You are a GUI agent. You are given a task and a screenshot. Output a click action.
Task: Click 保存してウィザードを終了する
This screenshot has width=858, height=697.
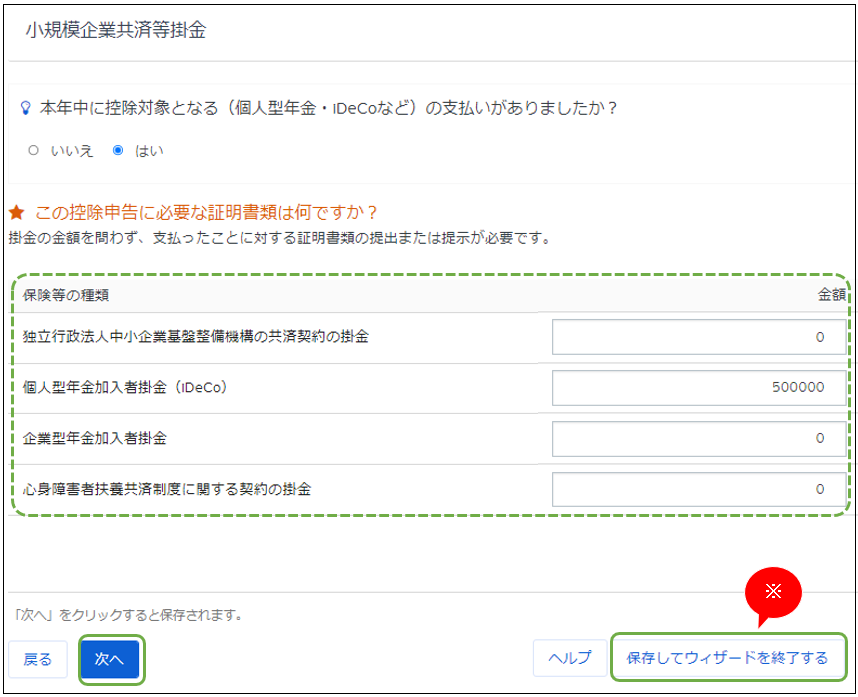coord(727,658)
